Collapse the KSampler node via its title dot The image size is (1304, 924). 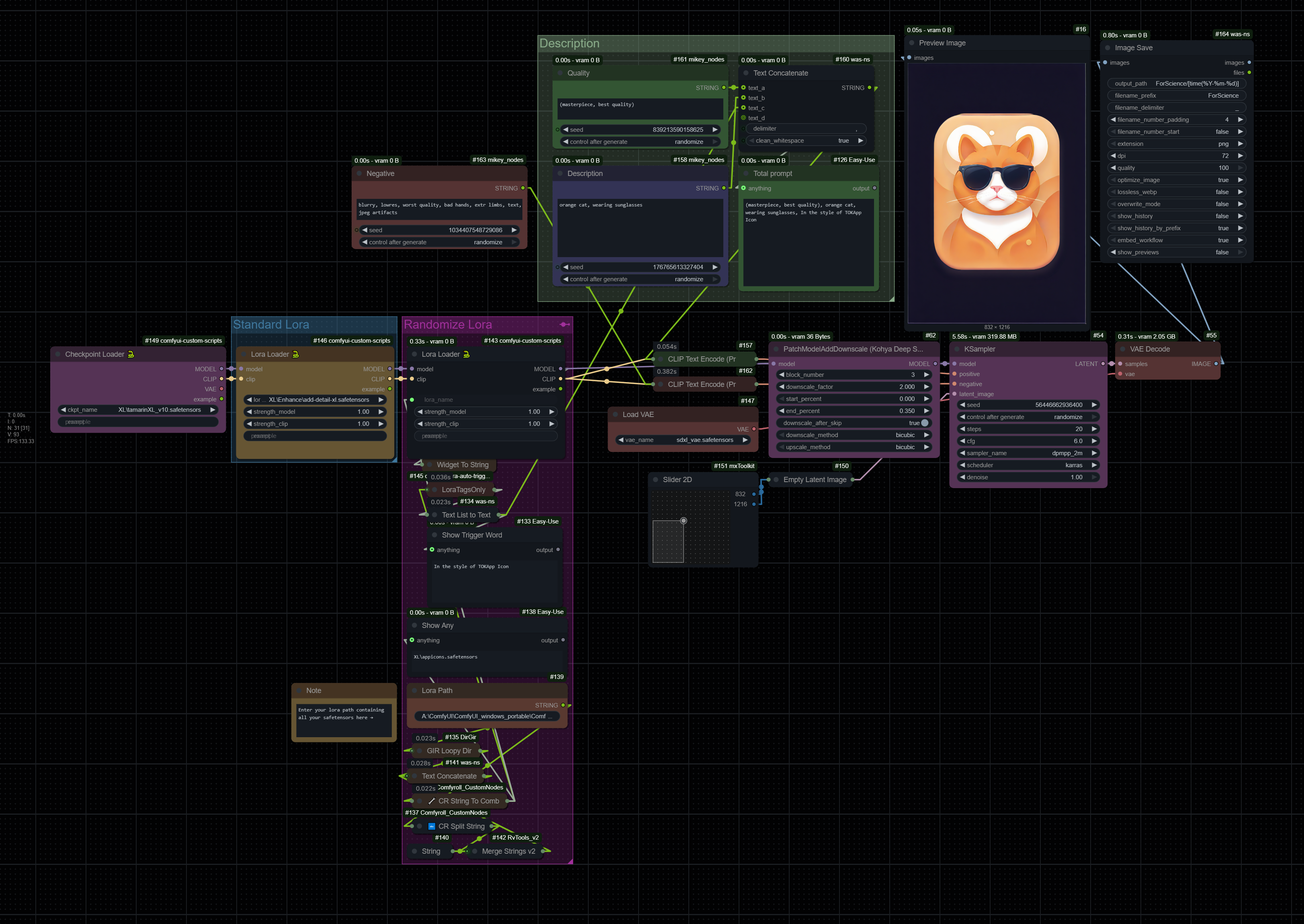(x=957, y=349)
